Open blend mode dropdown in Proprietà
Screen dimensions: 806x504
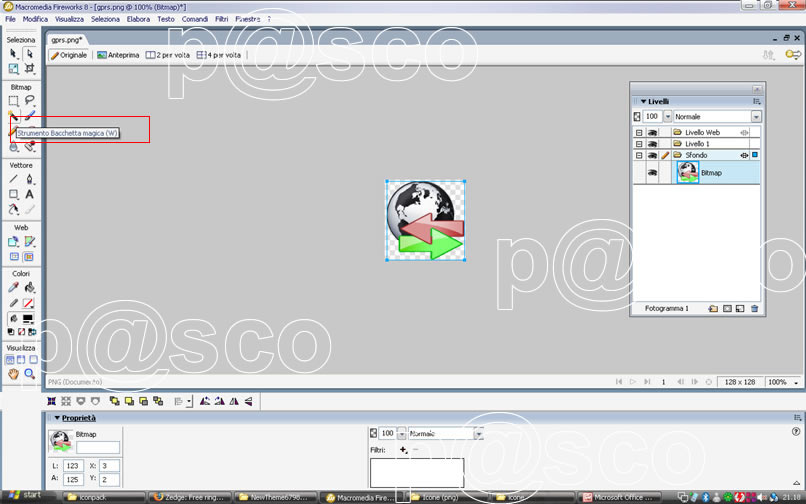478,434
